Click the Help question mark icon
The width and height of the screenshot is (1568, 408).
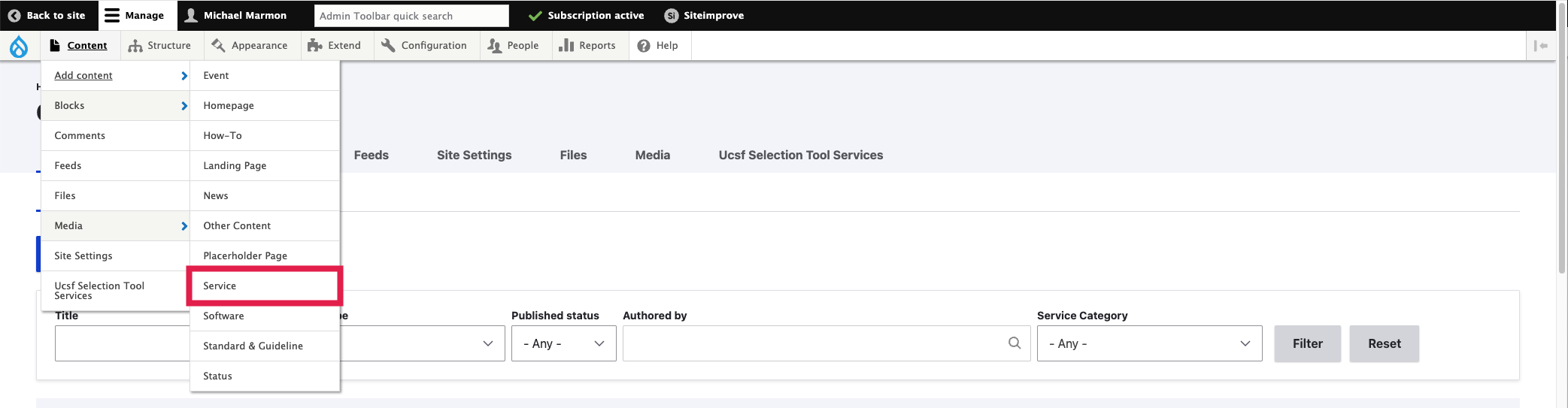[644, 46]
